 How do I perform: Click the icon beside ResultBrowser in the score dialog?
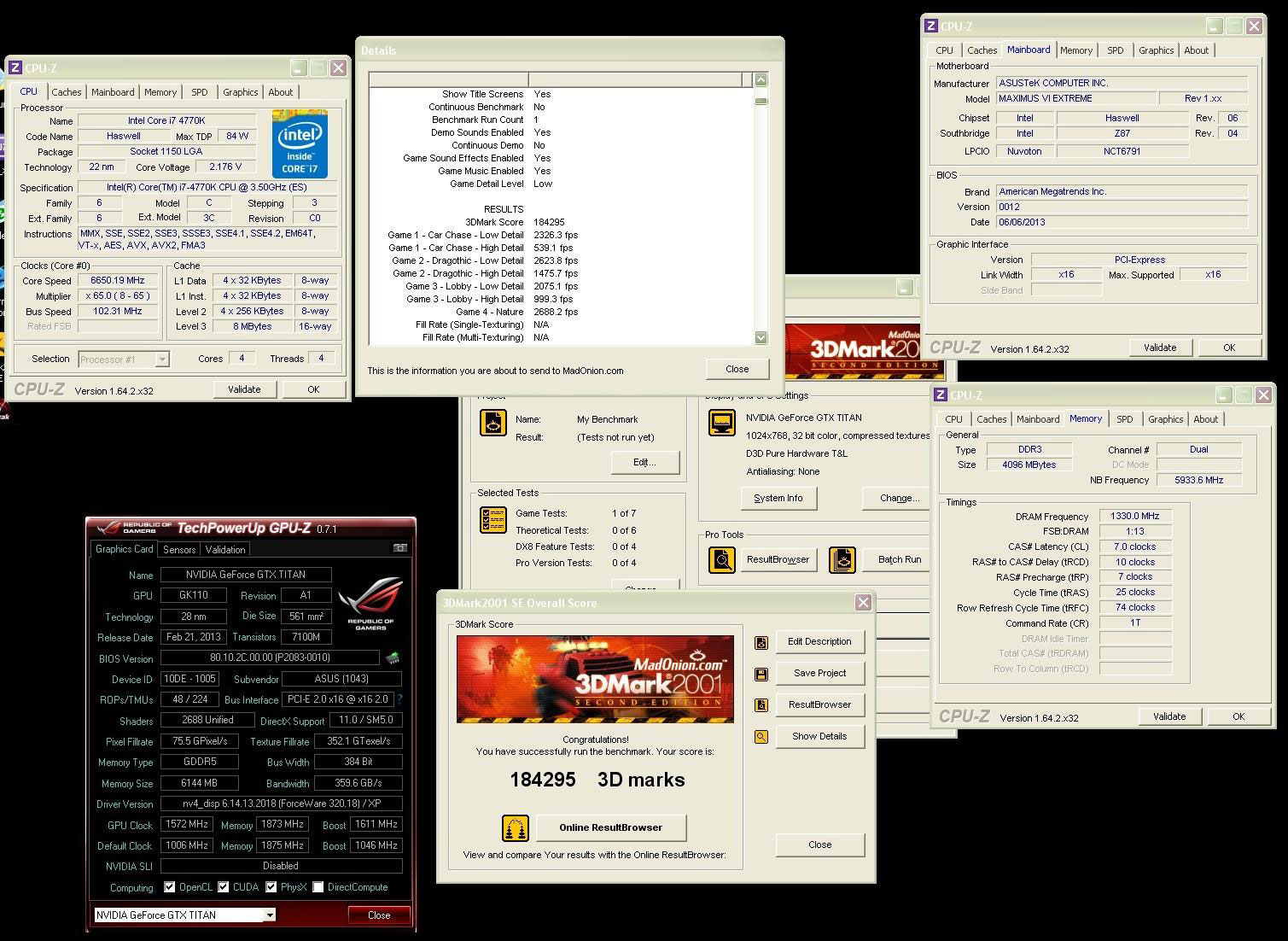(761, 705)
